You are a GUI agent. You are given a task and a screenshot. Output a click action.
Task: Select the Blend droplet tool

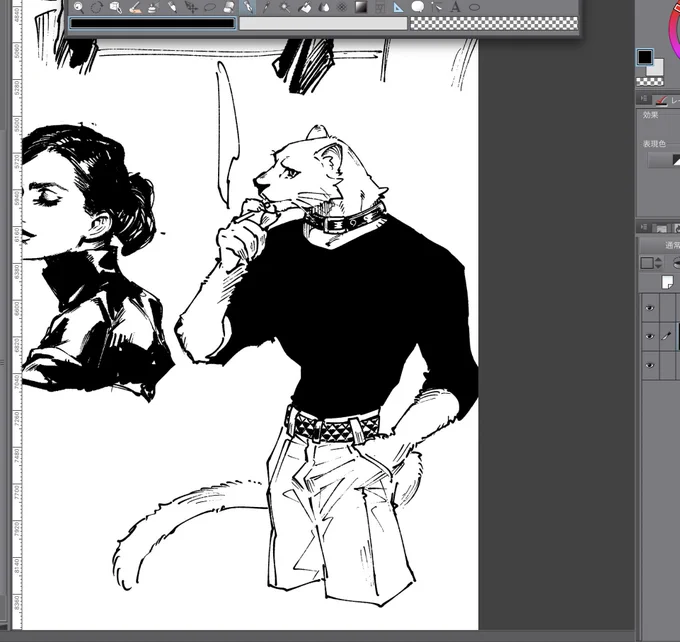coord(323,7)
